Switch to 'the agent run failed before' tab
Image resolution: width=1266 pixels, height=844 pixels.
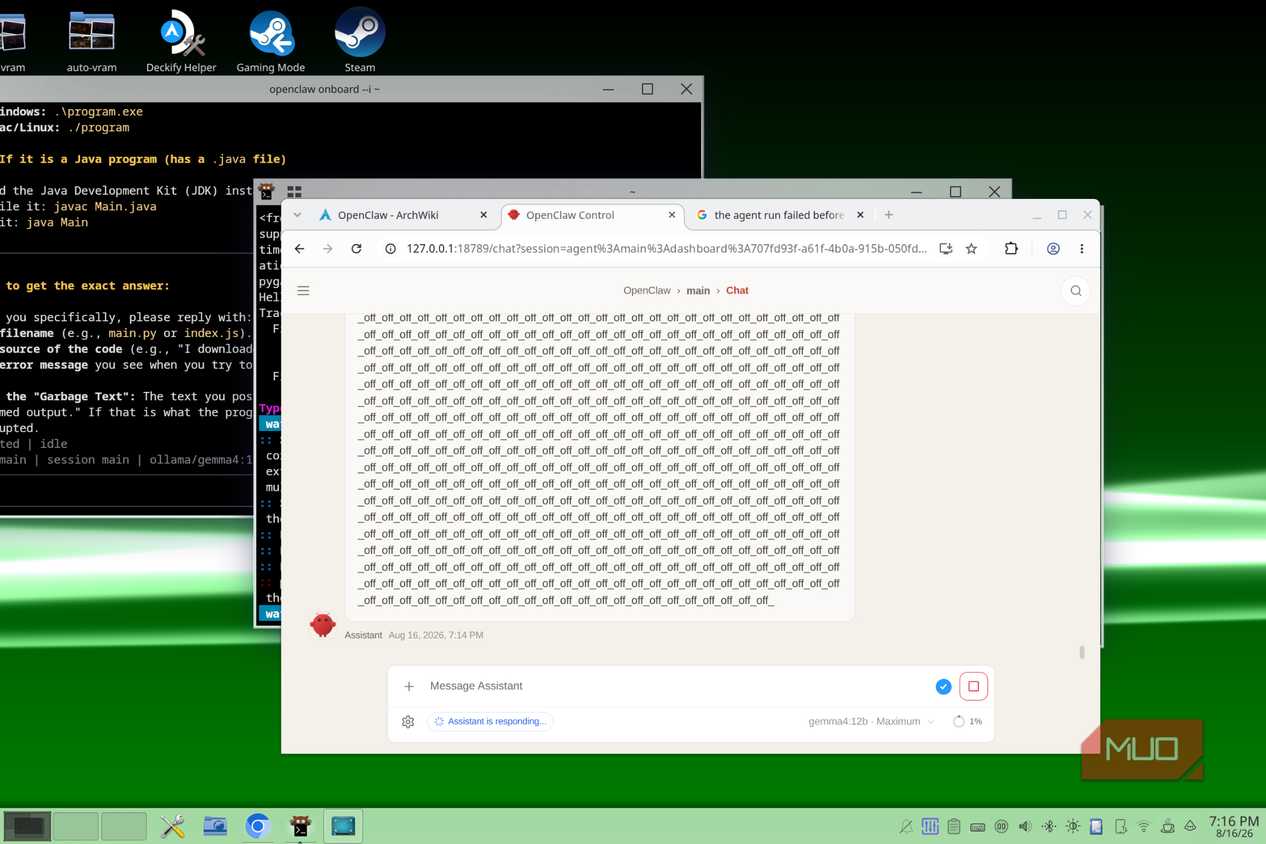tap(779, 215)
